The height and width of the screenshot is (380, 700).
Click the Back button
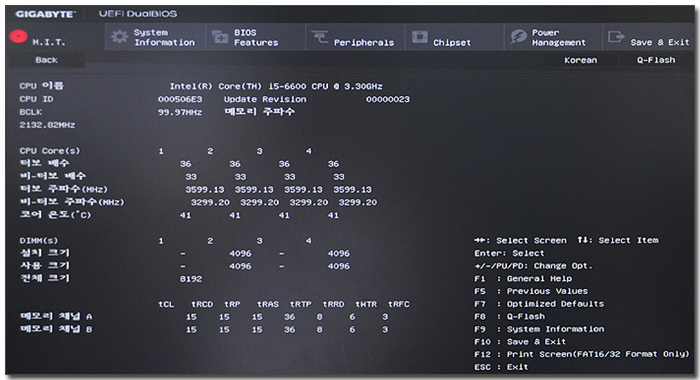pyautogui.click(x=46, y=60)
